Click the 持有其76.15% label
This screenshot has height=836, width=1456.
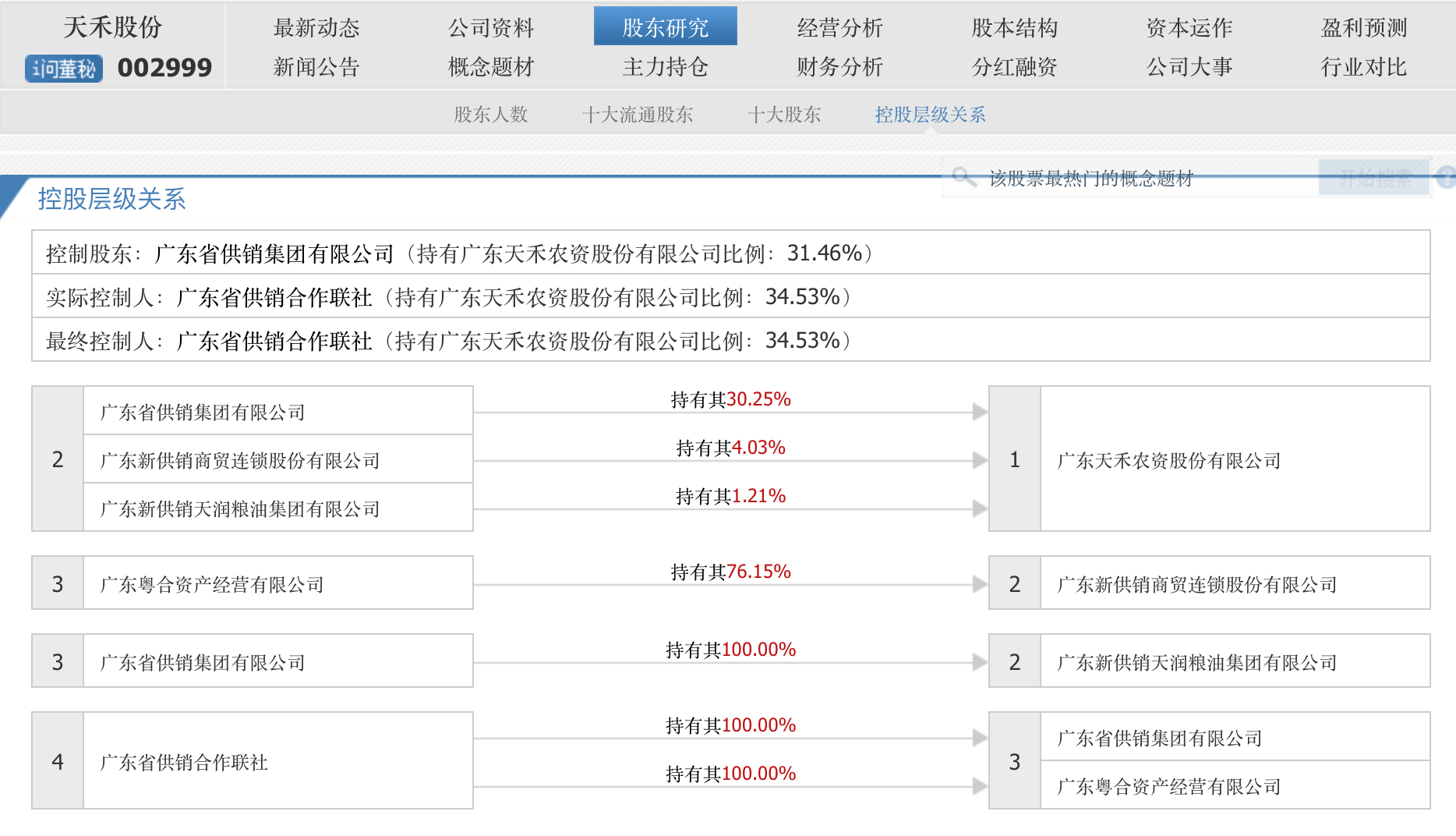pyautogui.click(x=731, y=572)
